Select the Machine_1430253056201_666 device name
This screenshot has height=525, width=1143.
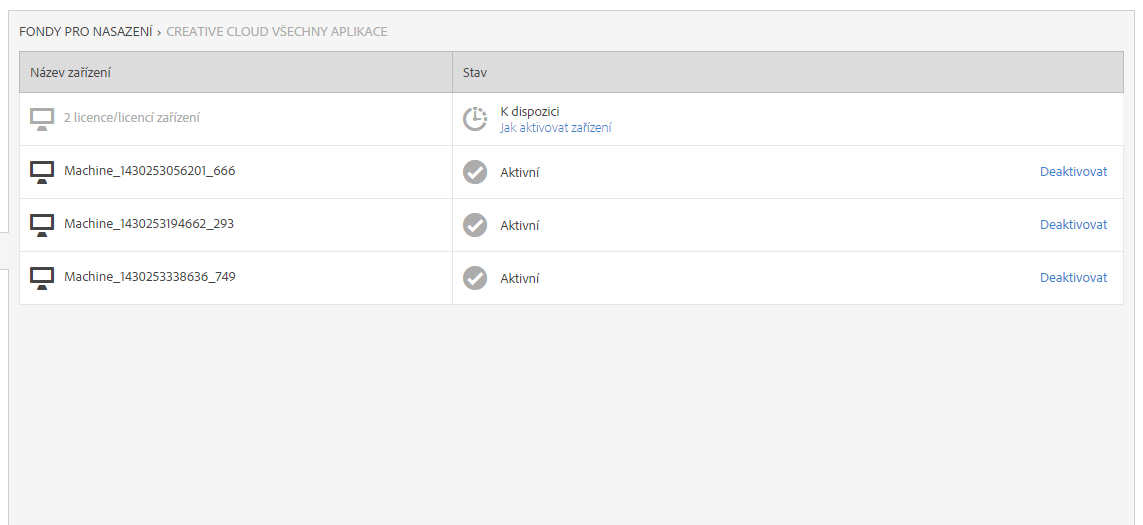[150, 171]
